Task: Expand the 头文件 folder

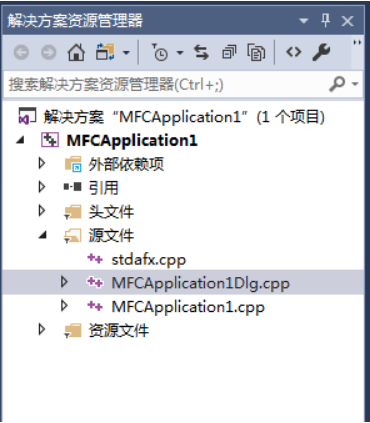Action: (42, 211)
